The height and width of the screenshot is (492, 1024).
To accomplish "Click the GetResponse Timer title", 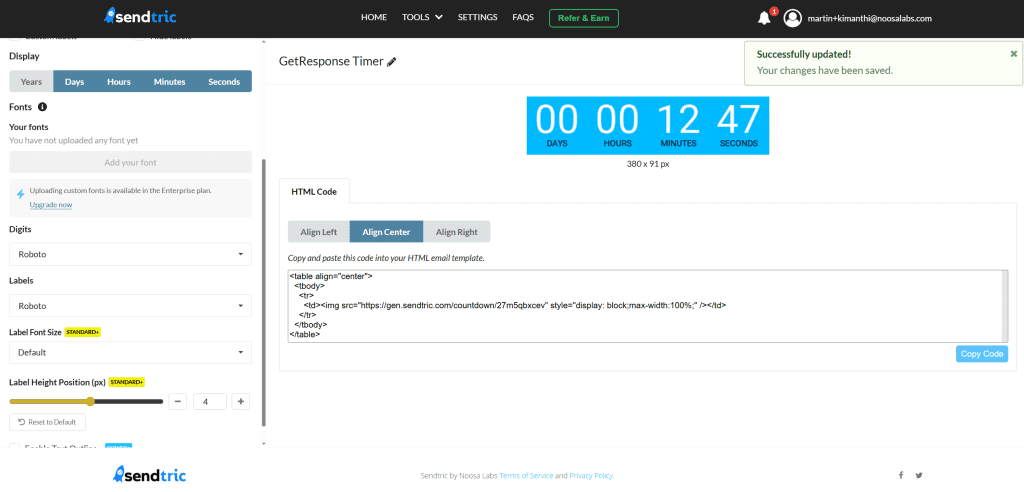I will [x=331, y=62].
